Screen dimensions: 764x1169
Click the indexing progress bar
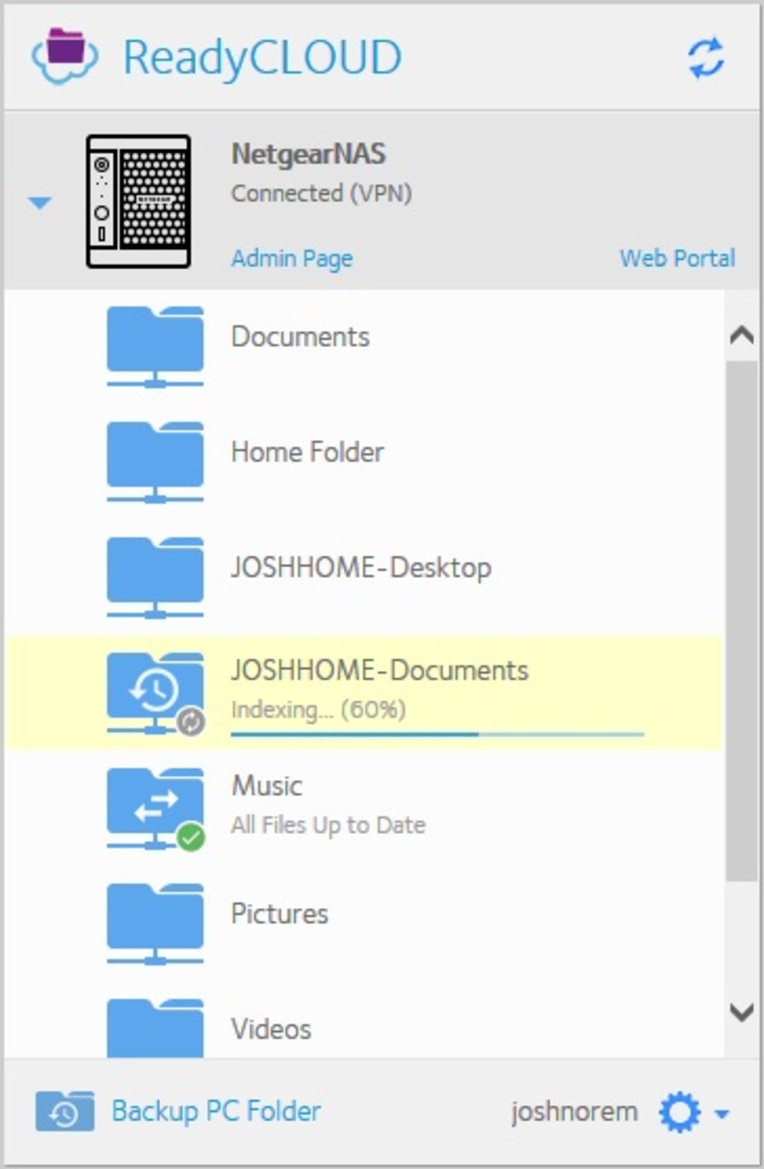[x=437, y=734]
